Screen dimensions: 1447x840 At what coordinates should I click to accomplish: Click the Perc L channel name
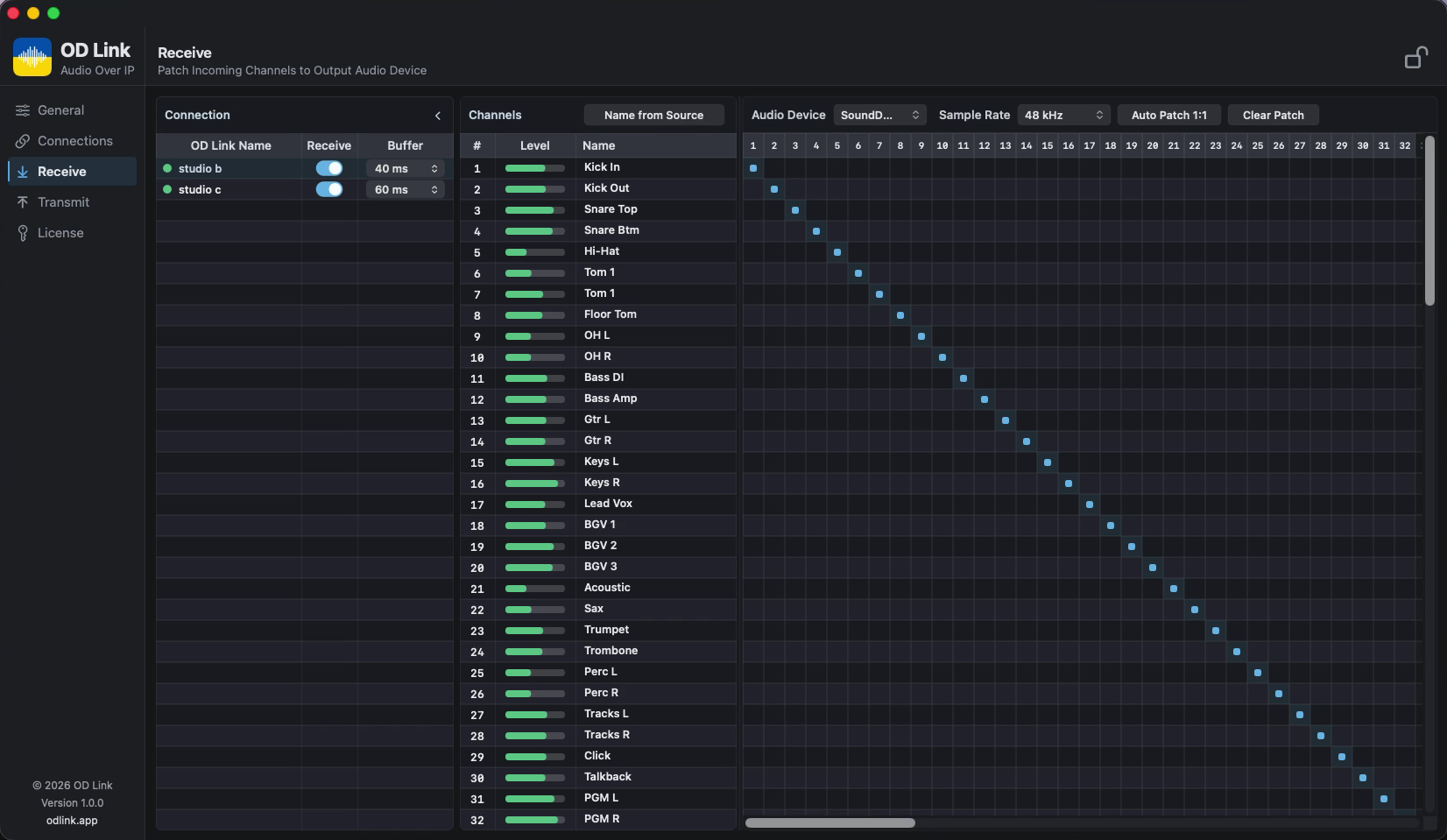pos(601,672)
